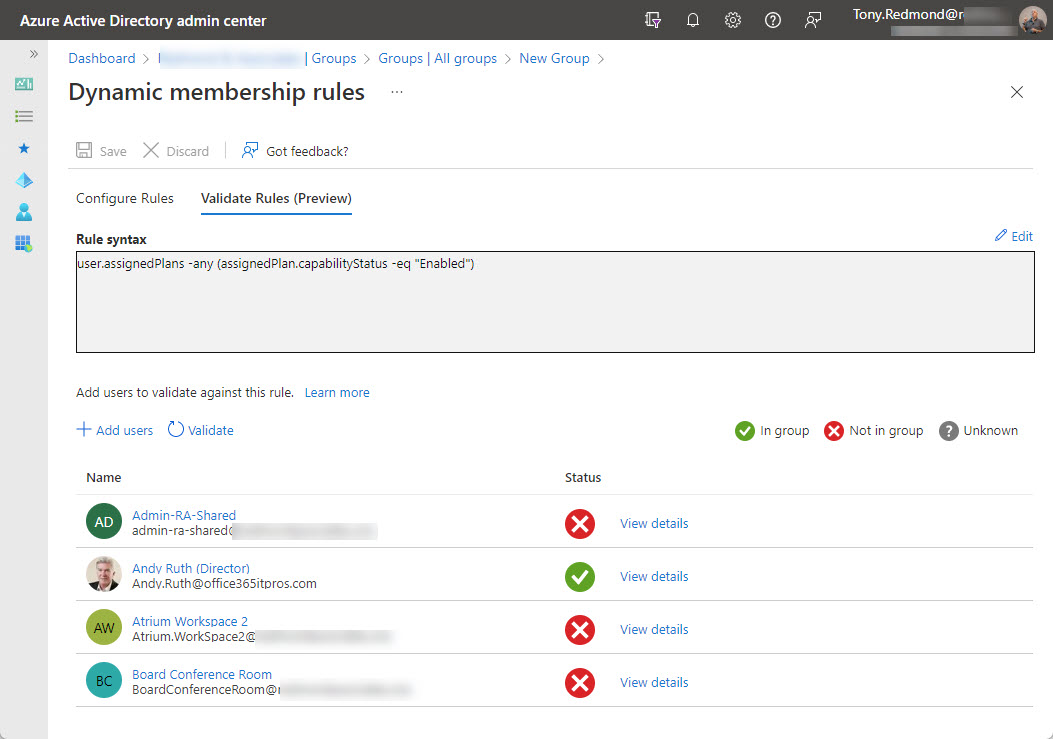
Task: Open the help question mark icon
Action: point(773,20)
